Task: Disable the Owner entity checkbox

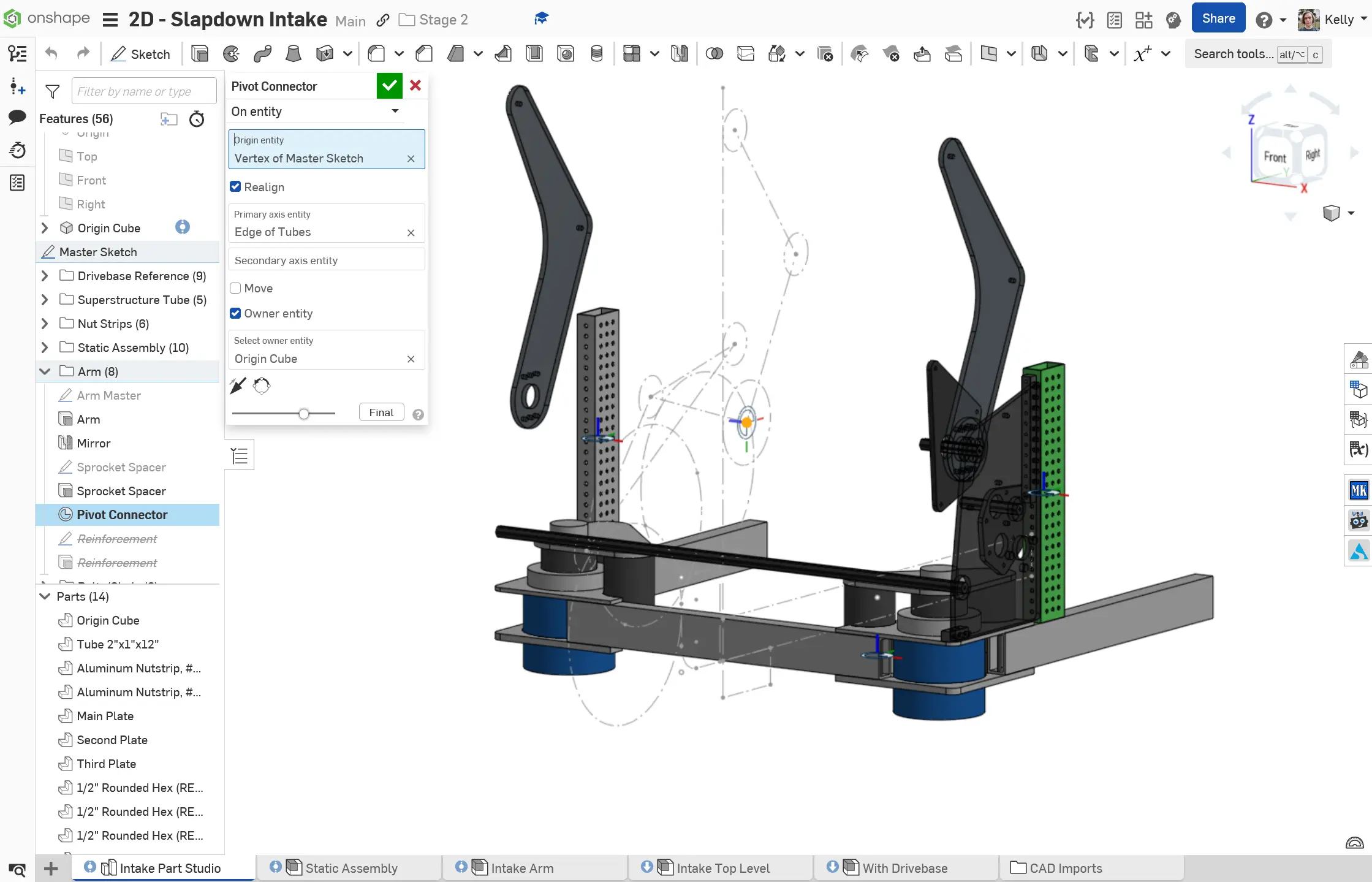Action: tap(235, 313)
